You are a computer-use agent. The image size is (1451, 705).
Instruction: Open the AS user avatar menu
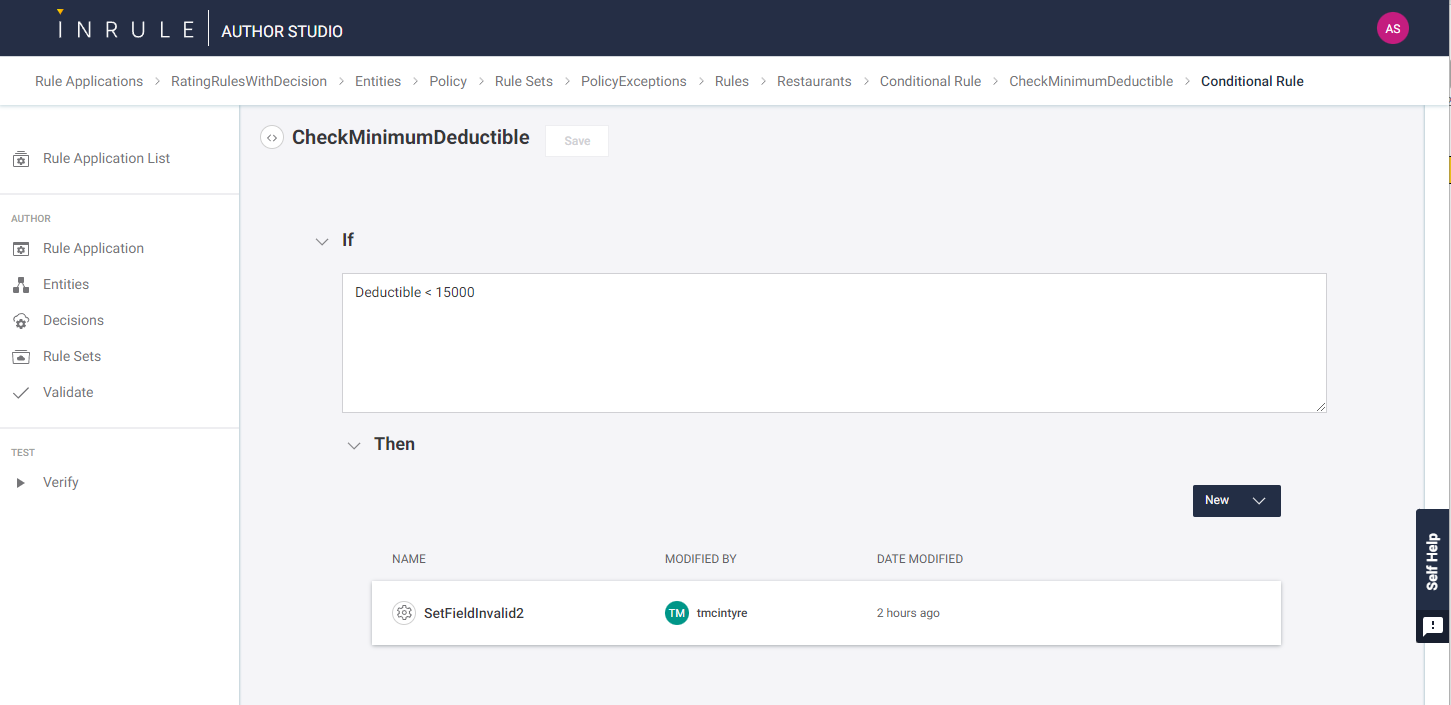1392,28
